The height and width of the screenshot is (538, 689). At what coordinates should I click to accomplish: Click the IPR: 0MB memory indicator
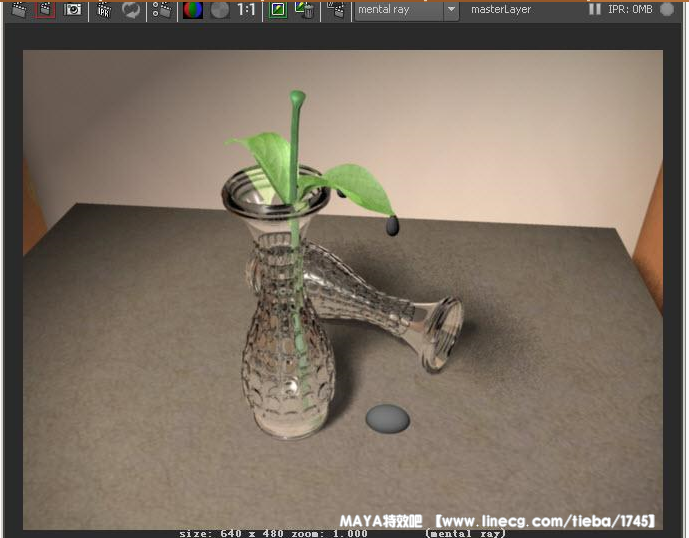point(630,10)
